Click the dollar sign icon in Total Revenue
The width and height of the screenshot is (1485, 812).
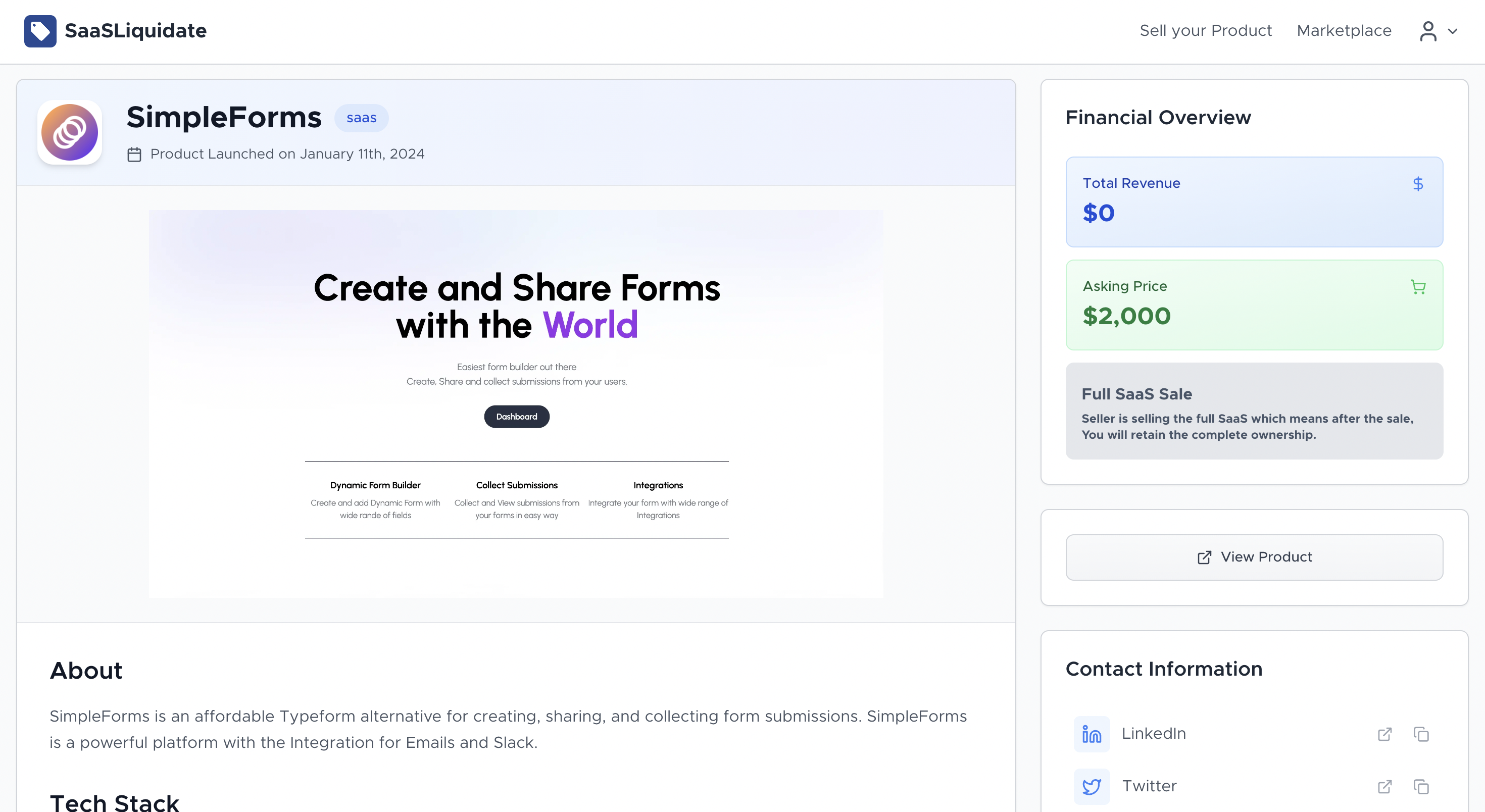1418,184
